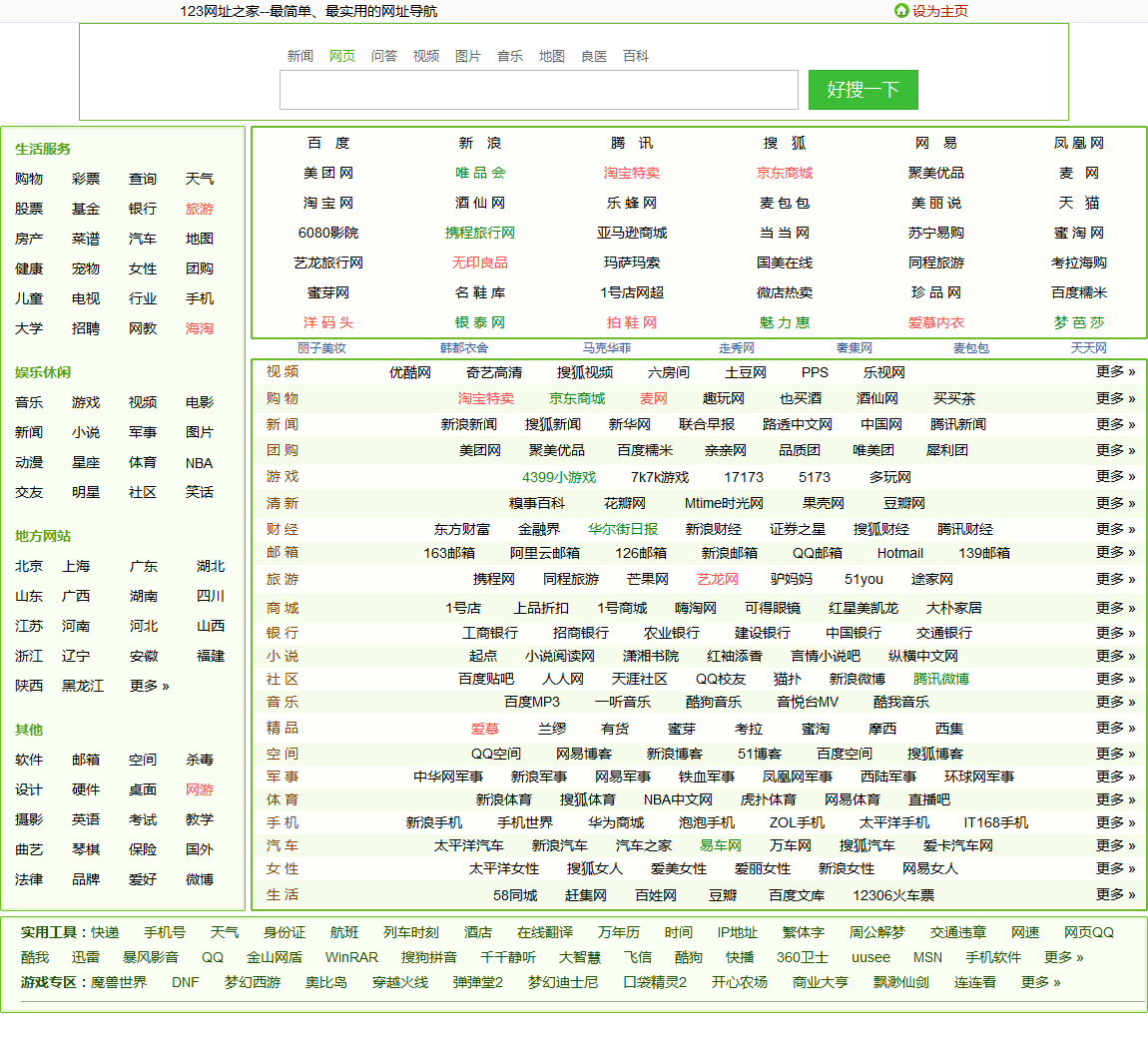This screenshot has width=1148, height=1043.
Task: Open the DNF game link
Action: pos(186,982)
